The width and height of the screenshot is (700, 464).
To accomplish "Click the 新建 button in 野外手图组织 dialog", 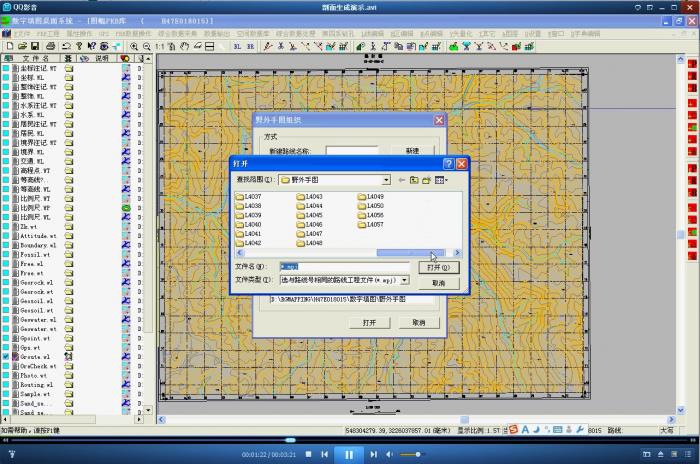I will pos(412,151).
